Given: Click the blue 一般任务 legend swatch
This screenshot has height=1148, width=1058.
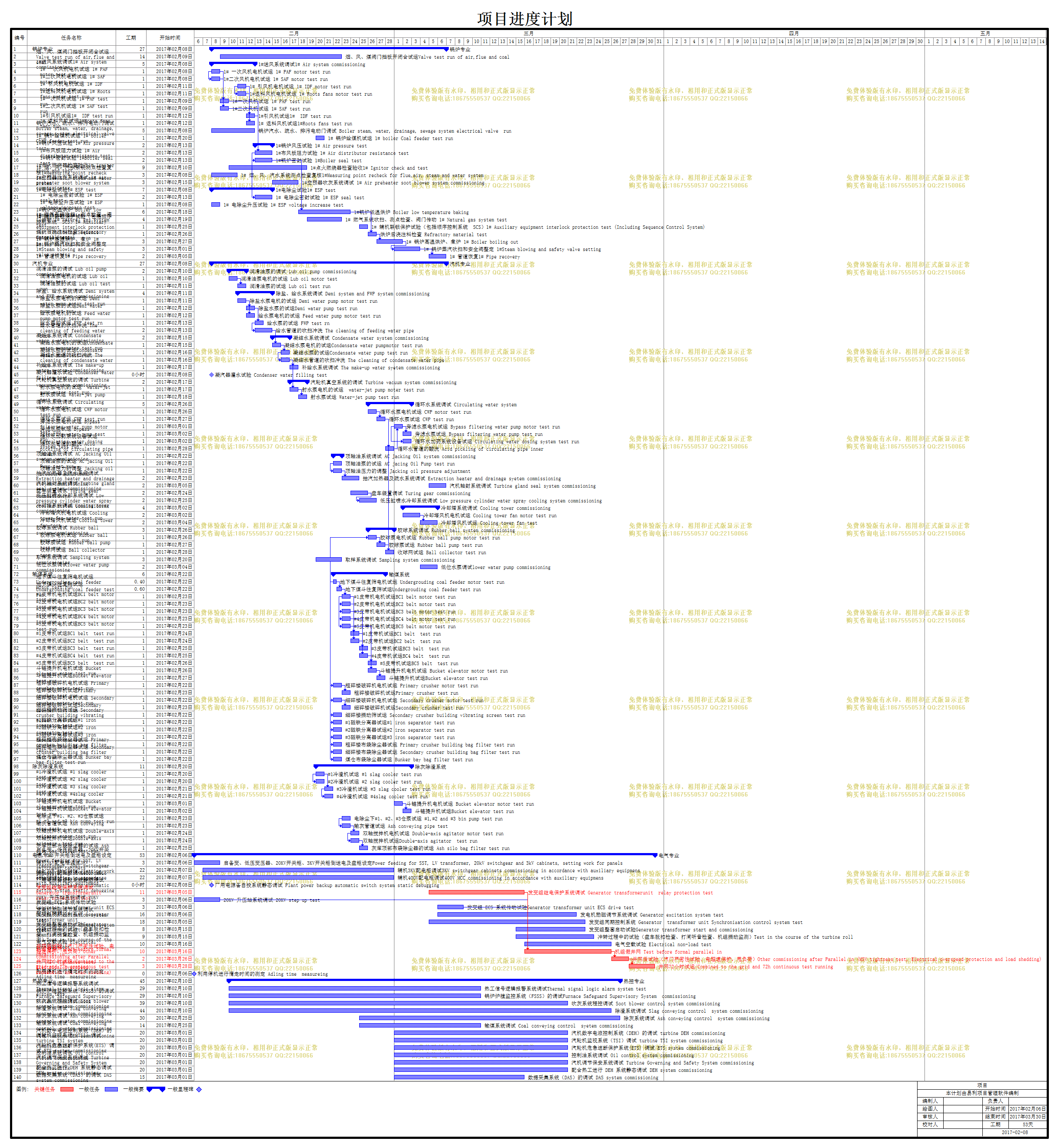Looking at the screenshot, I should 111,1089.
